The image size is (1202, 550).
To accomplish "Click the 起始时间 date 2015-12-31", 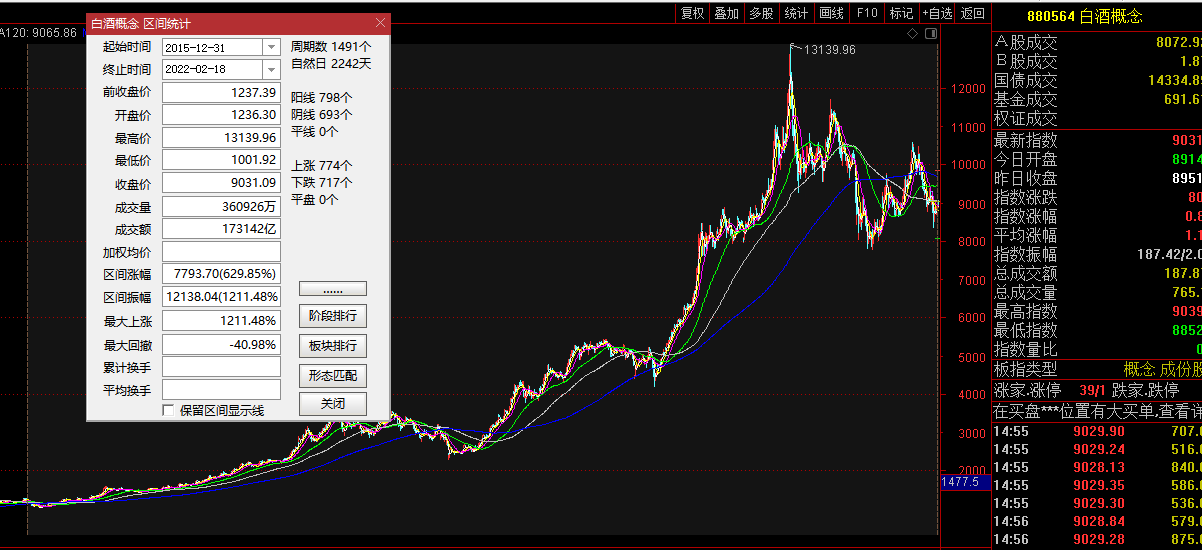I will (213, 47).
